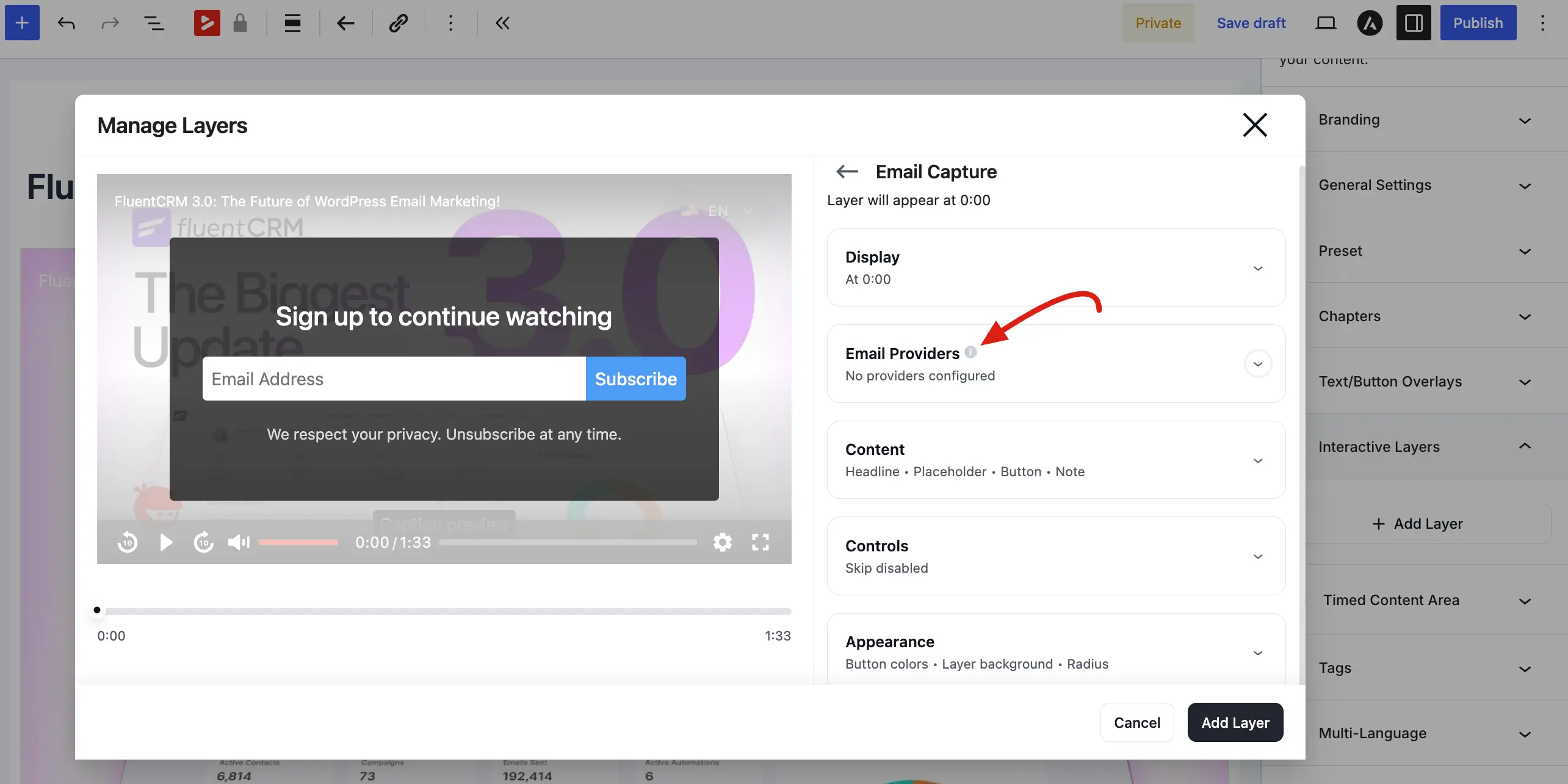Skip forward 10 seconds in video
This screenshot has width=1568, height=784.
[x=204, y=542]
